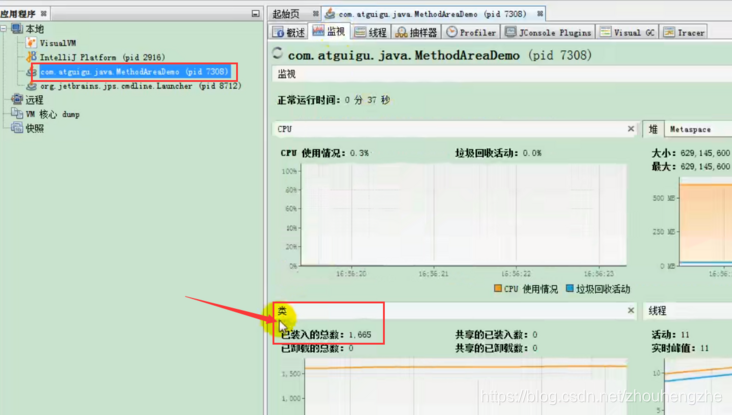Click the 快照 snapshots icon
732x415 pixels.
point(17,127)
